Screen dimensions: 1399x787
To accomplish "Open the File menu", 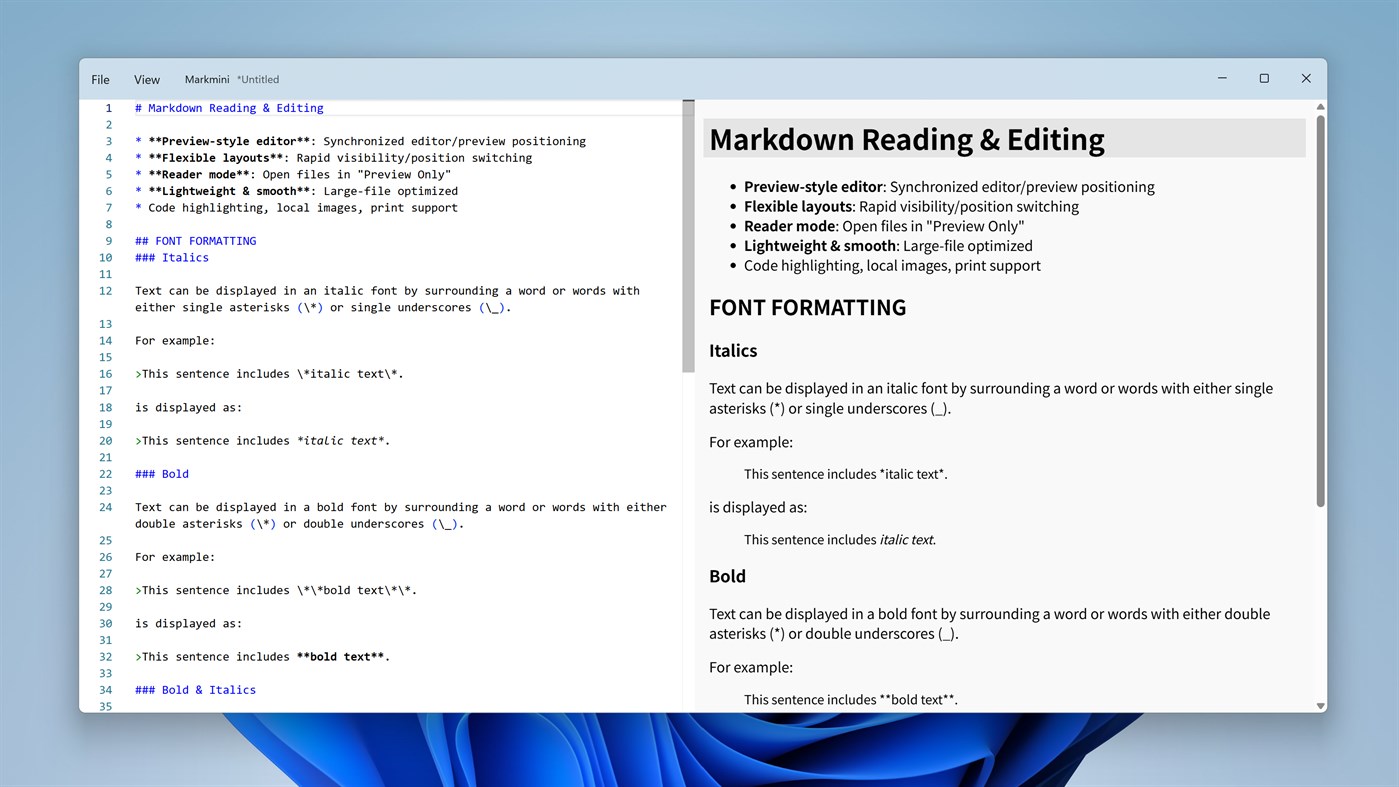I will coord(100,79).
